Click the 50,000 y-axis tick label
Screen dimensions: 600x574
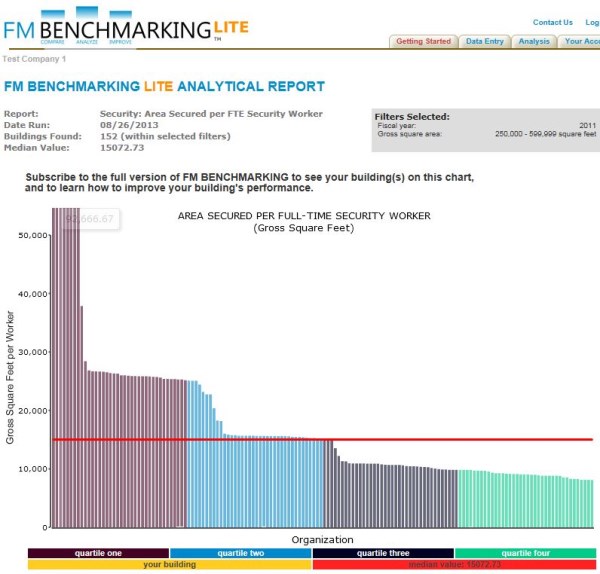click(33, 235)
